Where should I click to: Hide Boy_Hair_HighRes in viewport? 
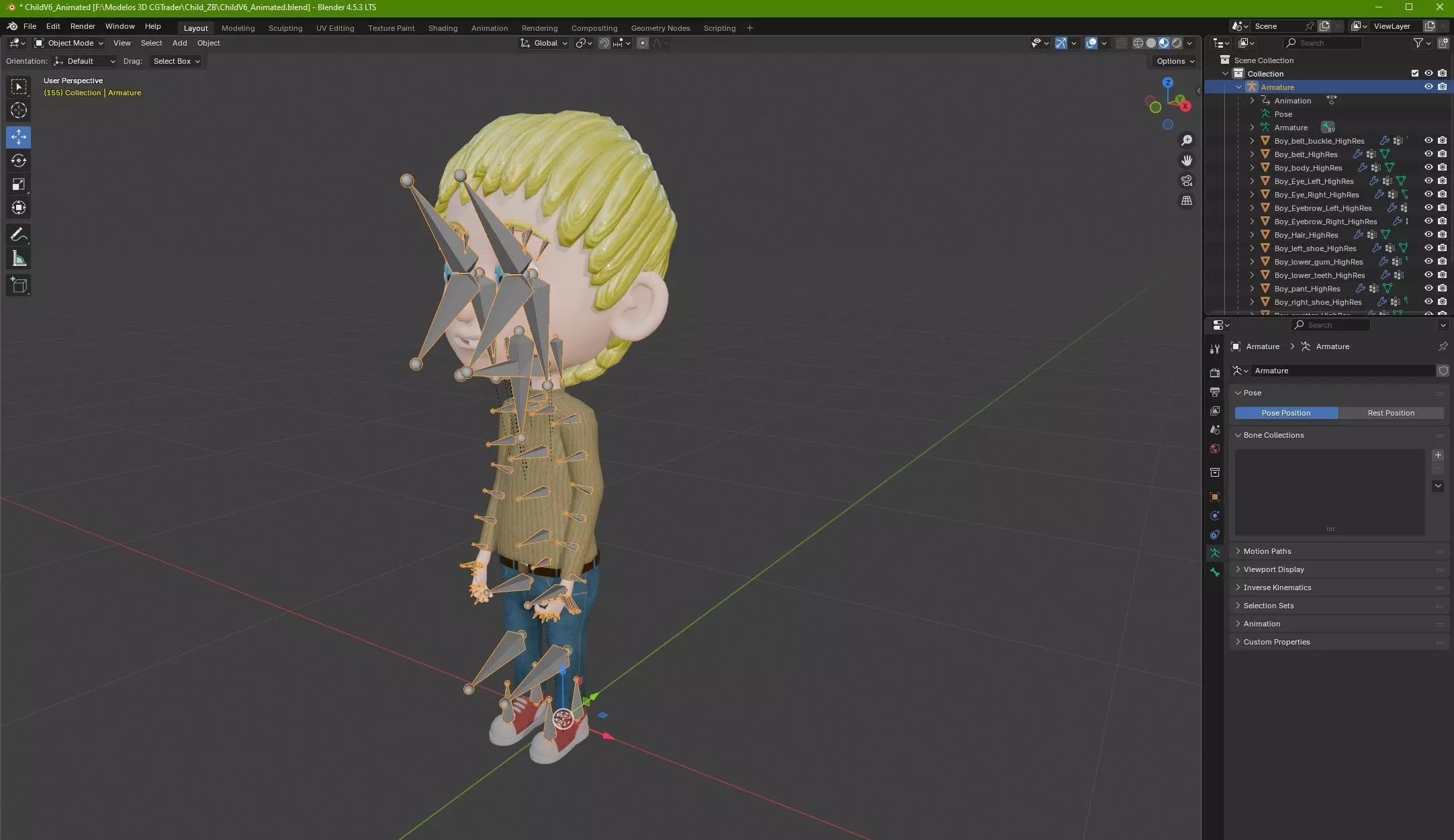[x=1428, y=235]
